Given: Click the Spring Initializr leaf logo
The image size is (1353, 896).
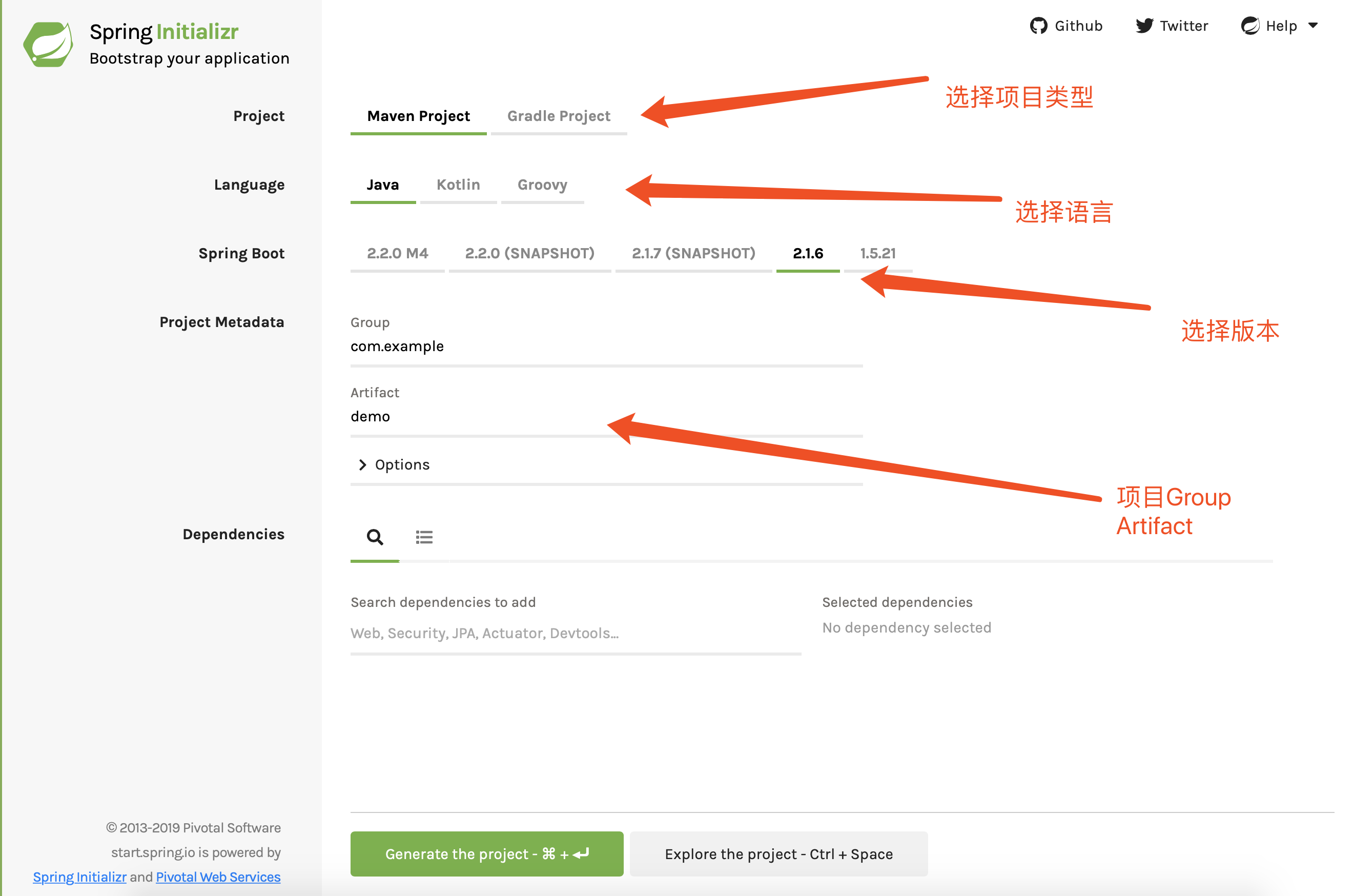Looking at the screenshot, I should tap(48, 44).
